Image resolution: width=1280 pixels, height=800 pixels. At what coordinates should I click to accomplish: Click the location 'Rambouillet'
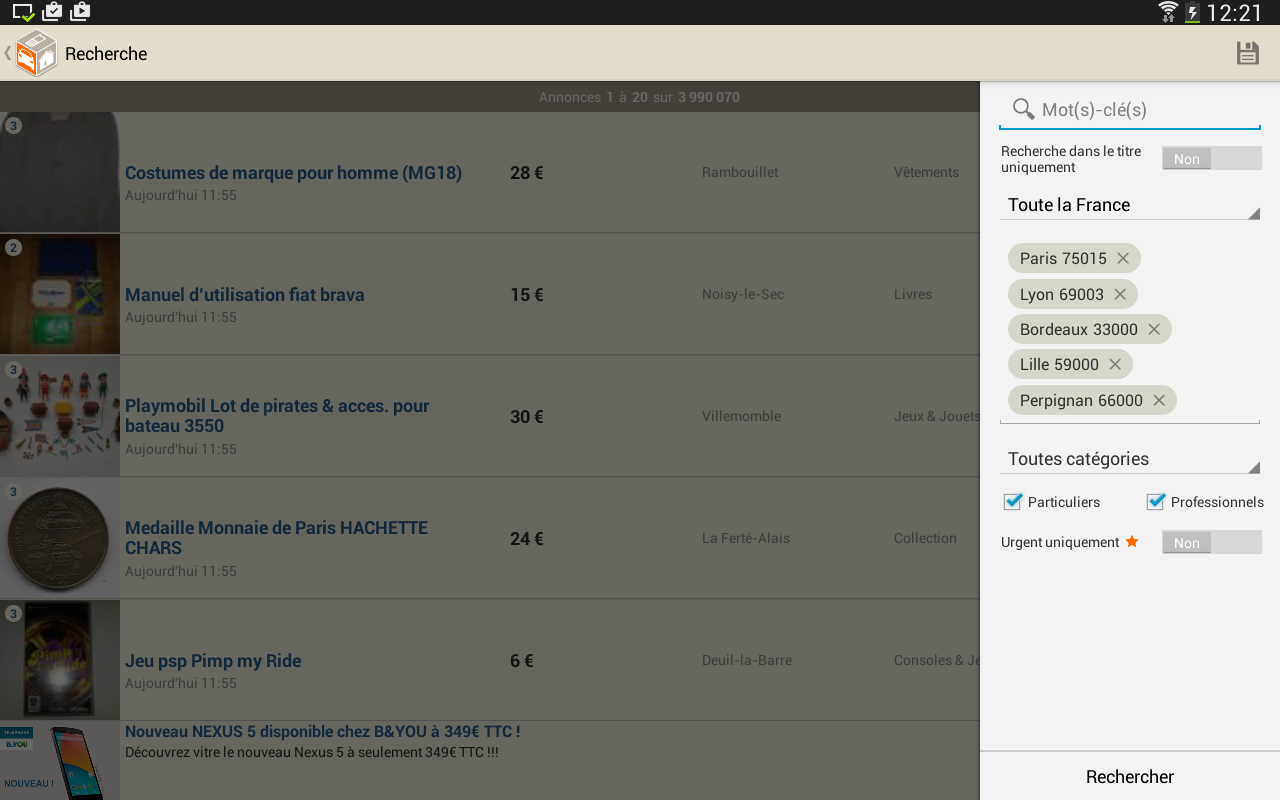pos(740,172)
